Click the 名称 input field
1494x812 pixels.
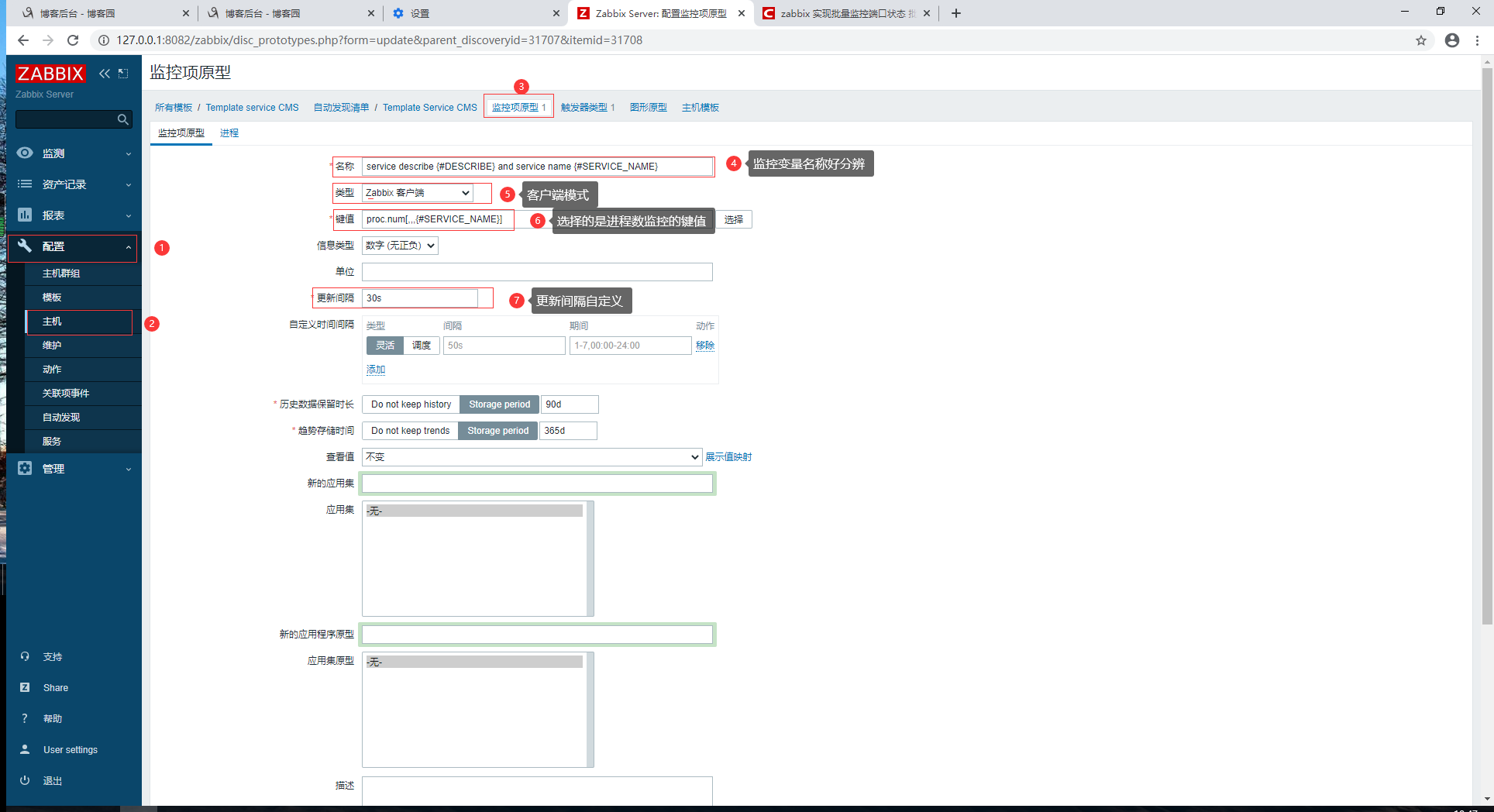click(x=538, y=167)
